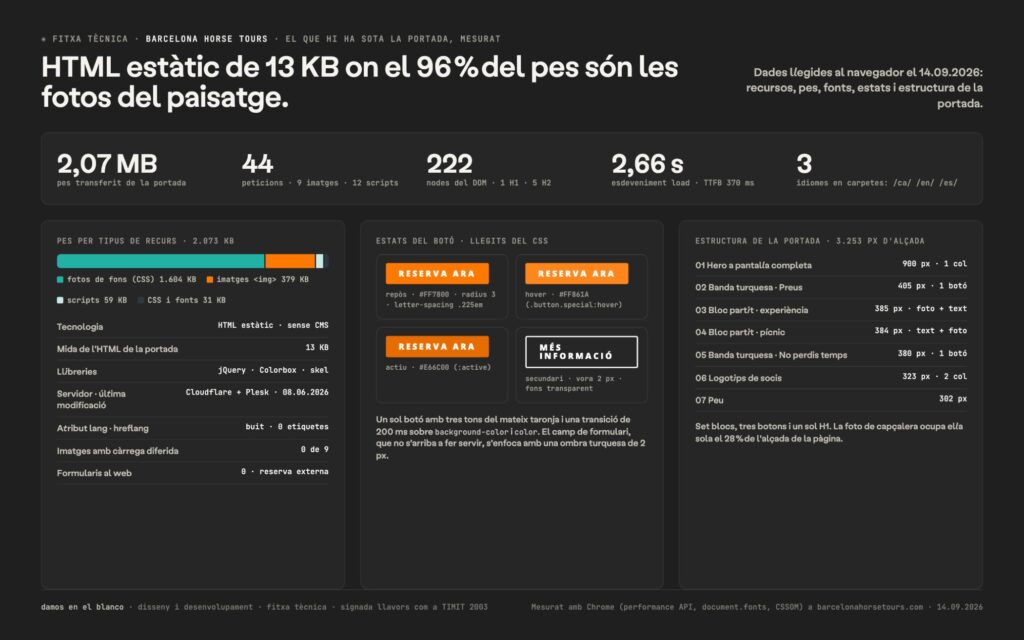Click 'Cloudflare + Plesk · 08.06.2026' value
1024x640 pixels.
[x=257, y=392]
